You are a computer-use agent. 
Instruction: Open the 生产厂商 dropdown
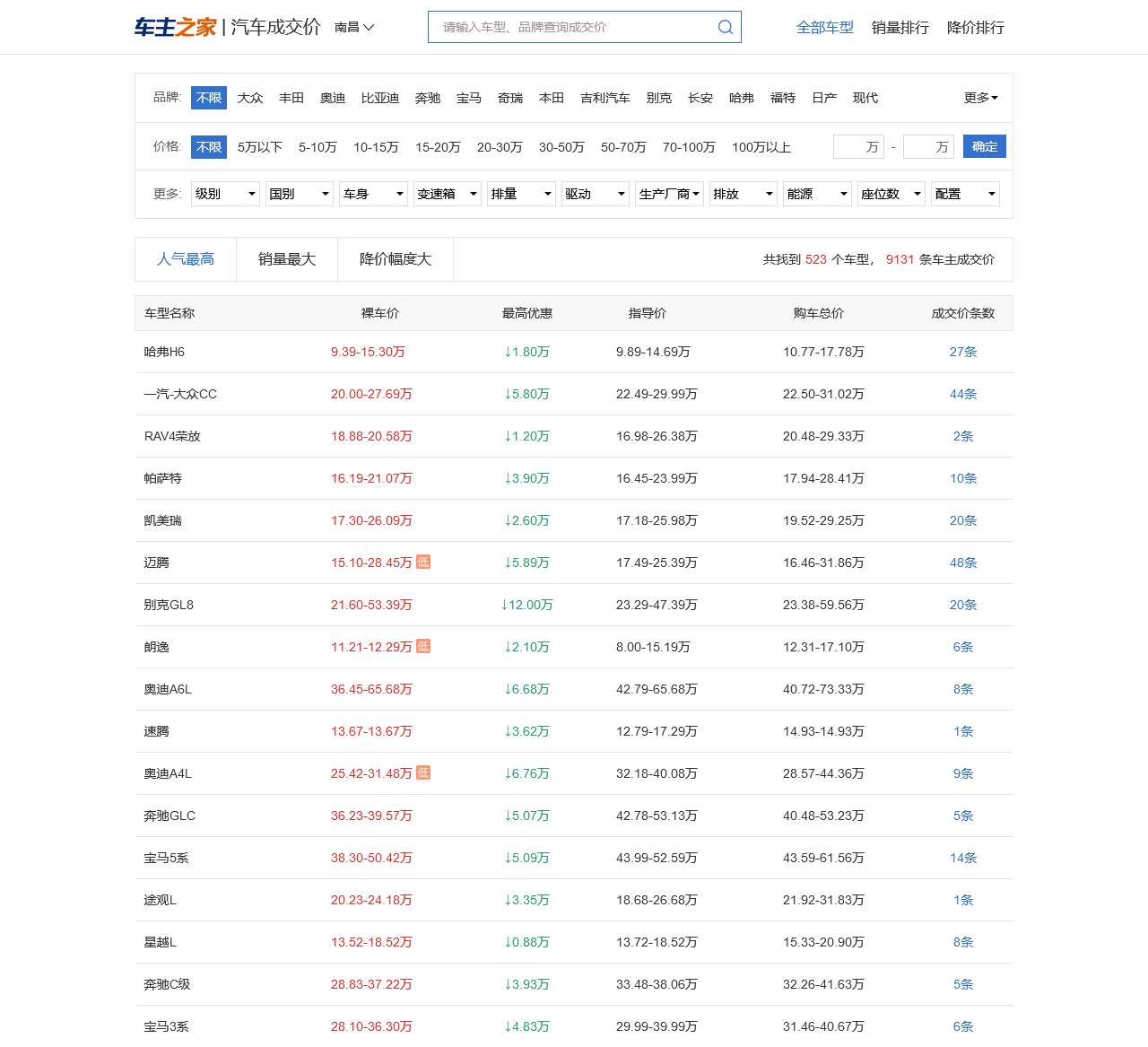(669, 194)
